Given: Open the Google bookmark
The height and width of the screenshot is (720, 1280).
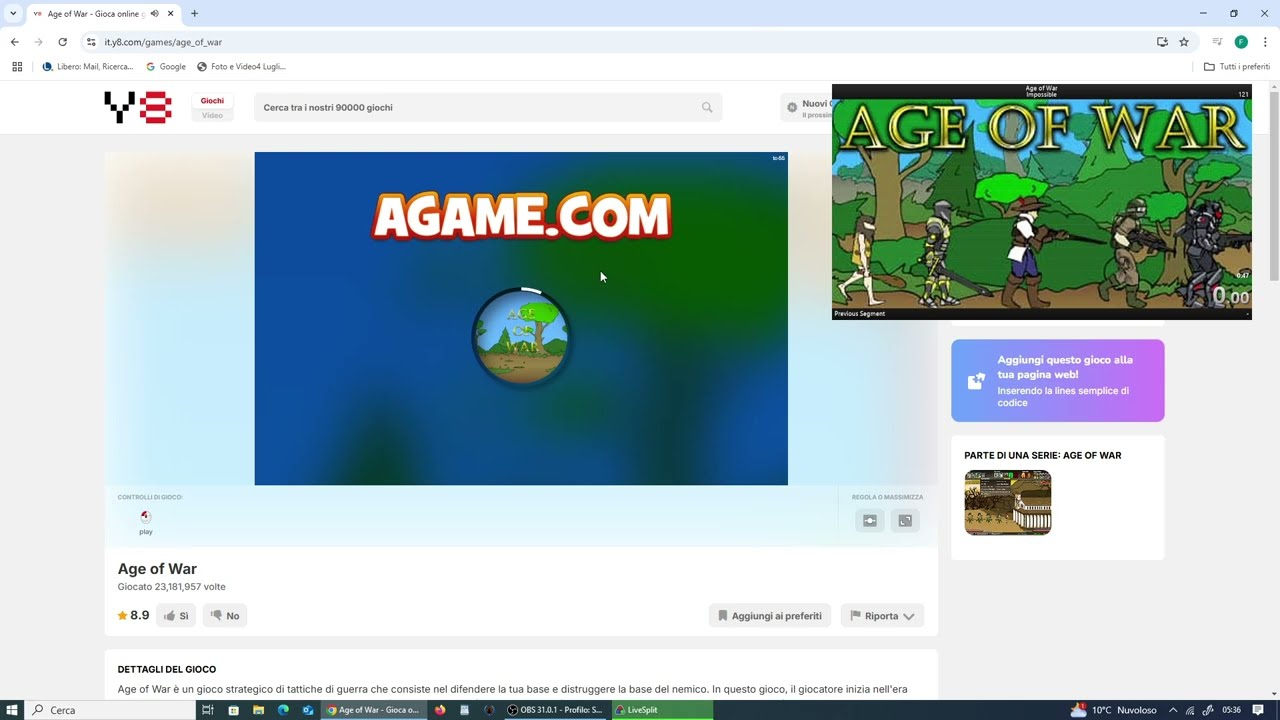Looking at the screenshot, I should click(166, 66).
